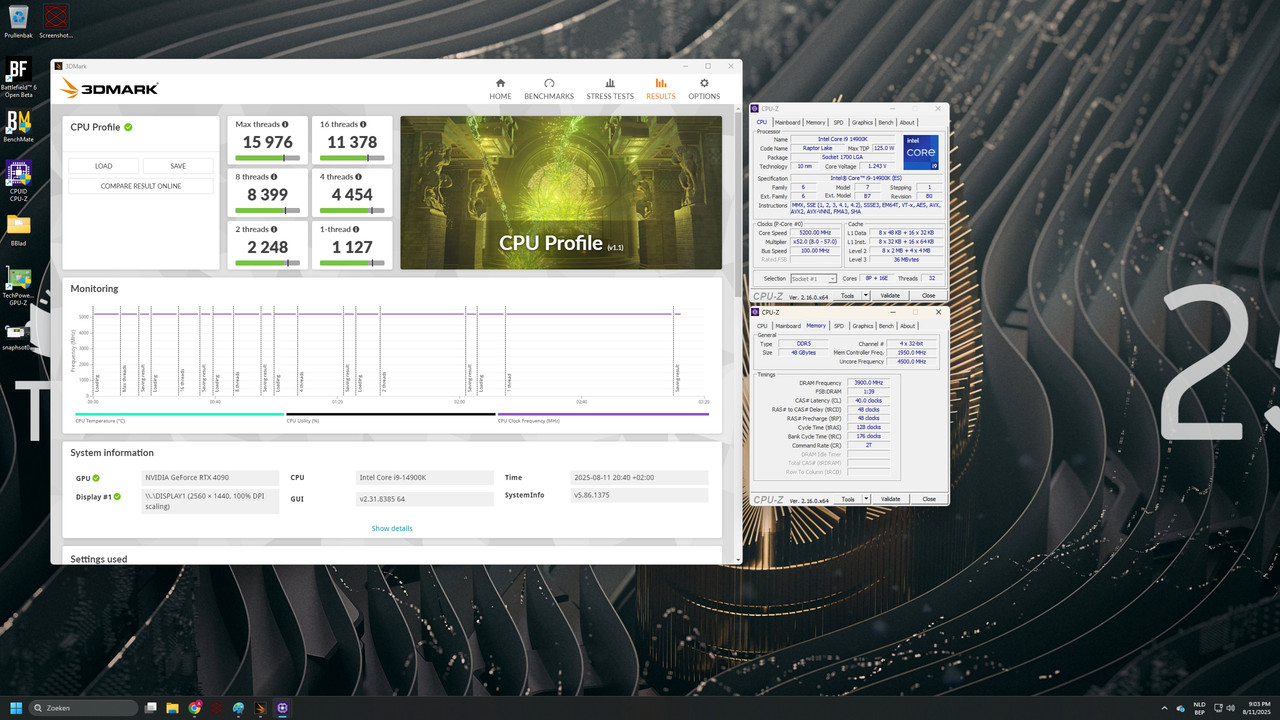
Task: Switch to Graphics tab in upper CPU-Z window
Action: [862, 123]
